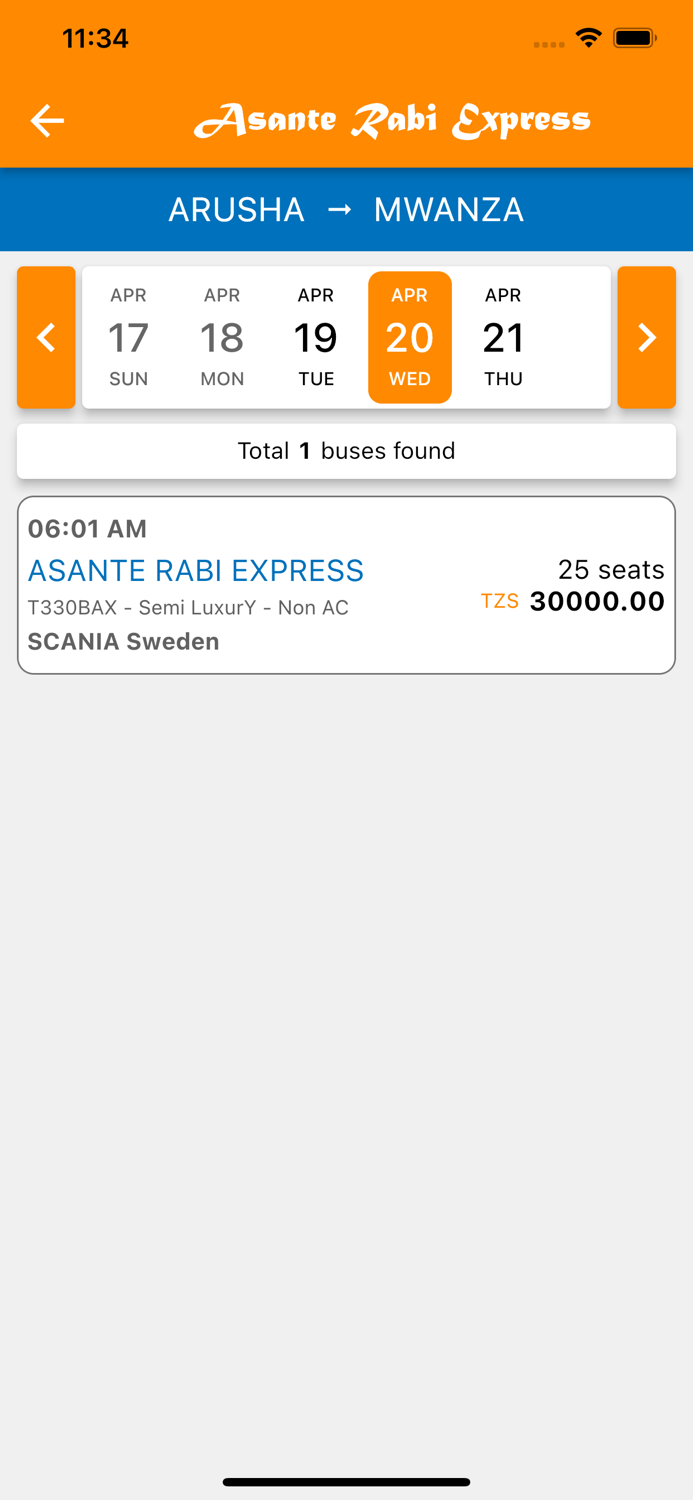Tap the Asante Rabi Express logo title
Image resolution: width=693 pixels, height=1500 pixels.
(393, 119)
